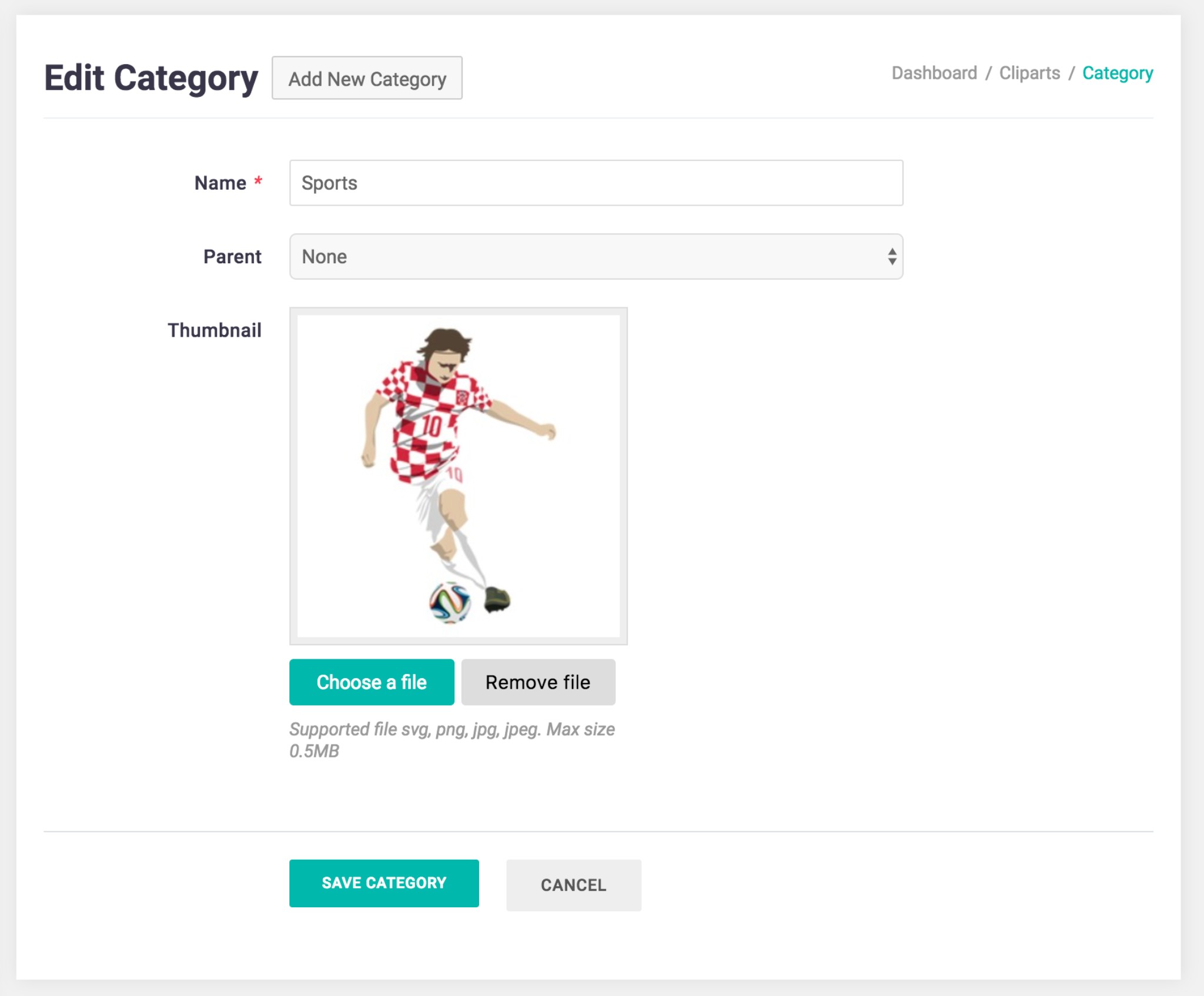Click the red required asterisk
Image resolution: width=1204 pixels, height=996 pixels.
coord(257,180)
